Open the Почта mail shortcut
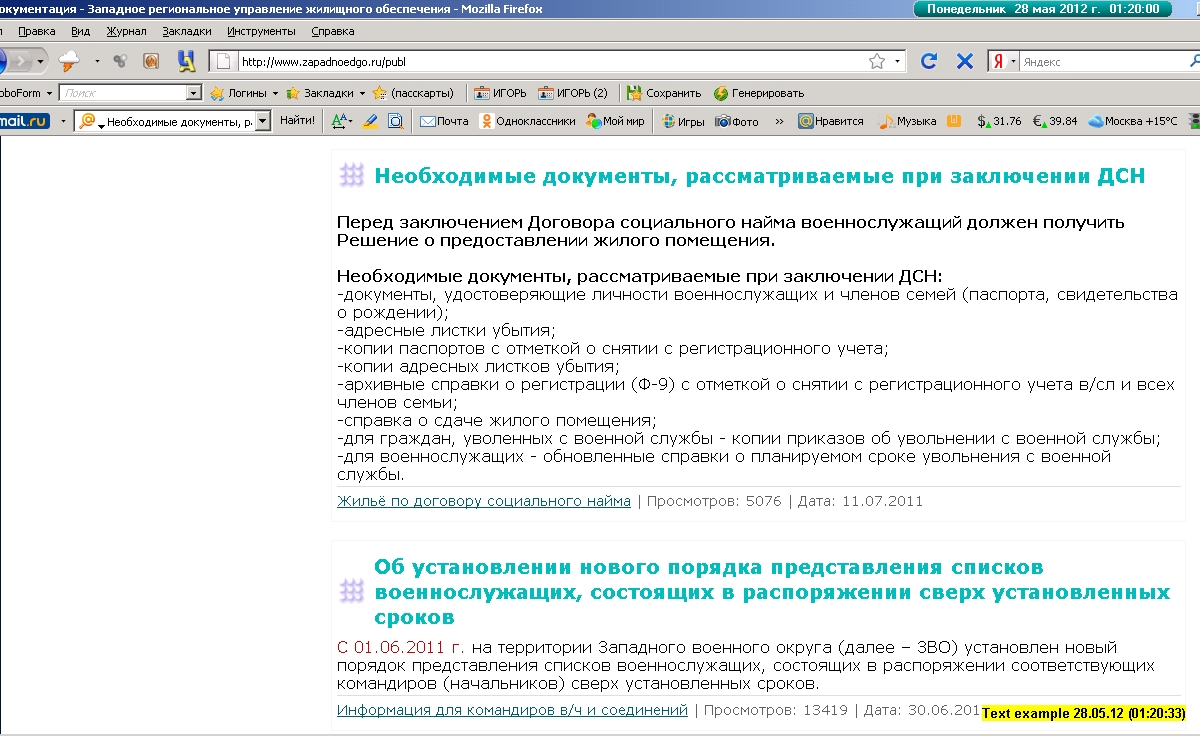1200x736 pixels. point(444,121)
